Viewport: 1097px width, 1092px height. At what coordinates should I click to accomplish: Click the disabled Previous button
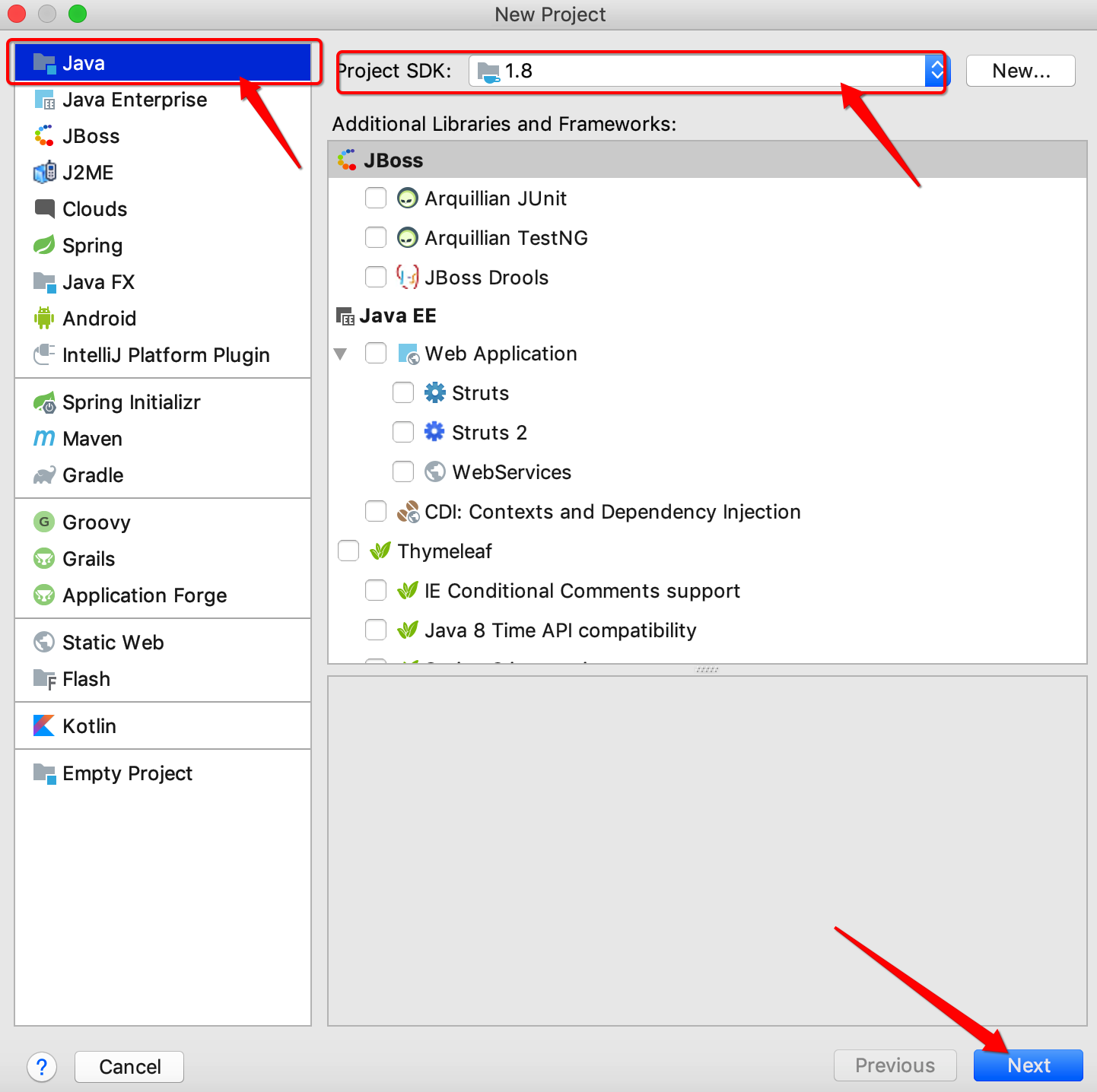tap(895, 1065)
